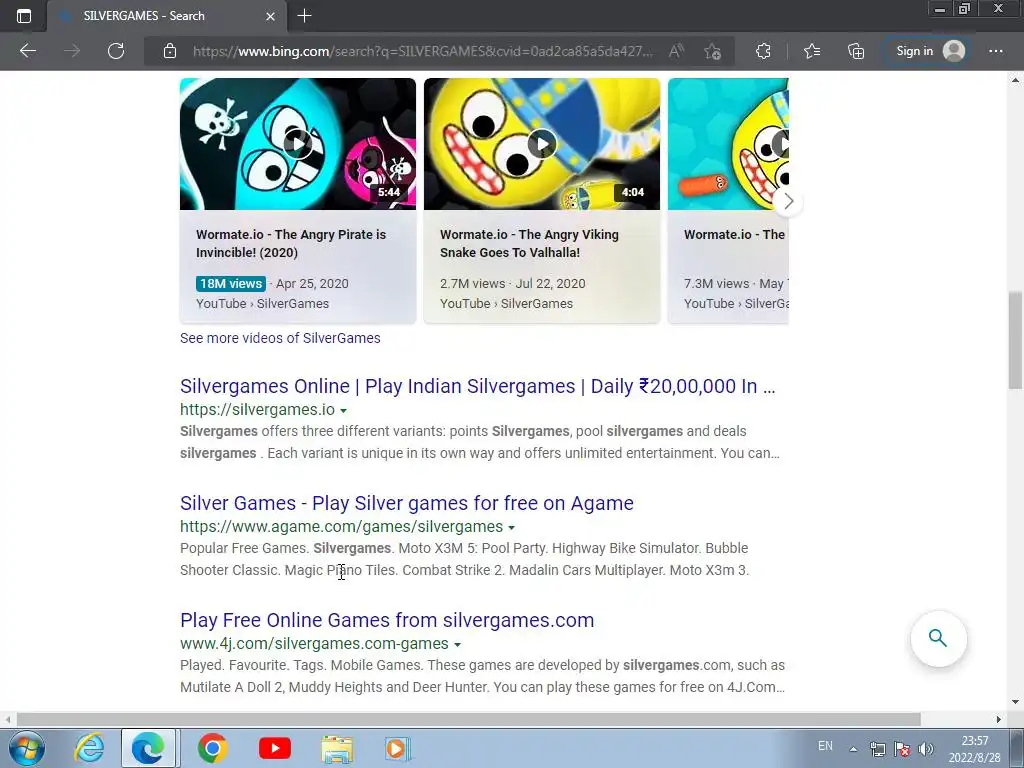Select Microsoft Edge taskbar icon
This screenshot has height=768, width=1024.
click(148, 748)
